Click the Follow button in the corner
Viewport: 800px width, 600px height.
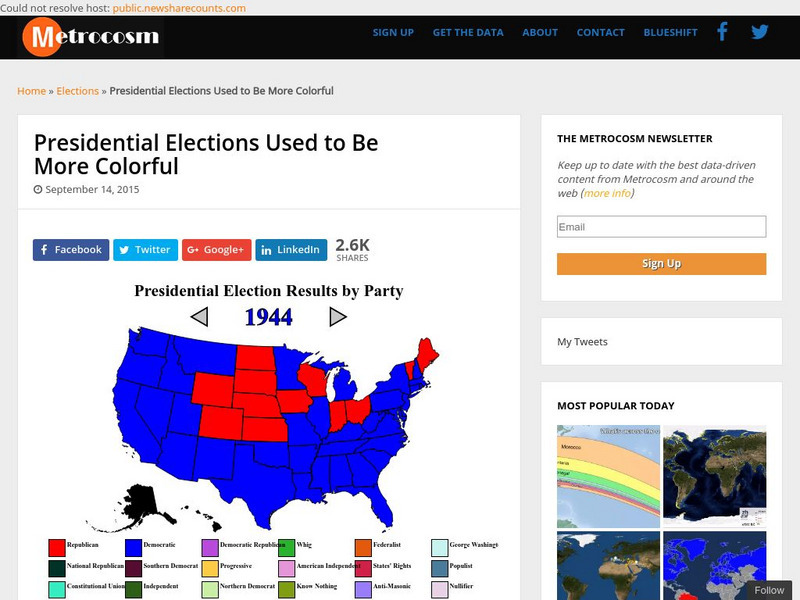[x=769, y=590]
